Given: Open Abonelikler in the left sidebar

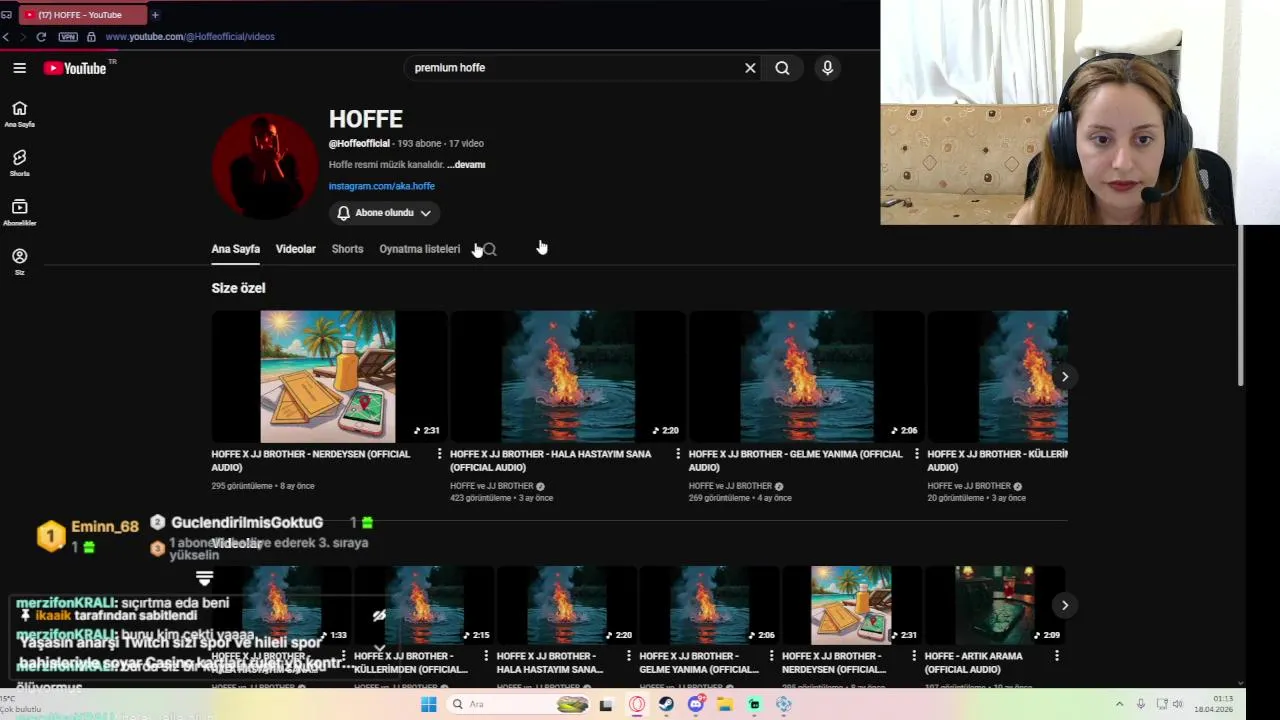Looking at the screenshot, I should point(19,212).
